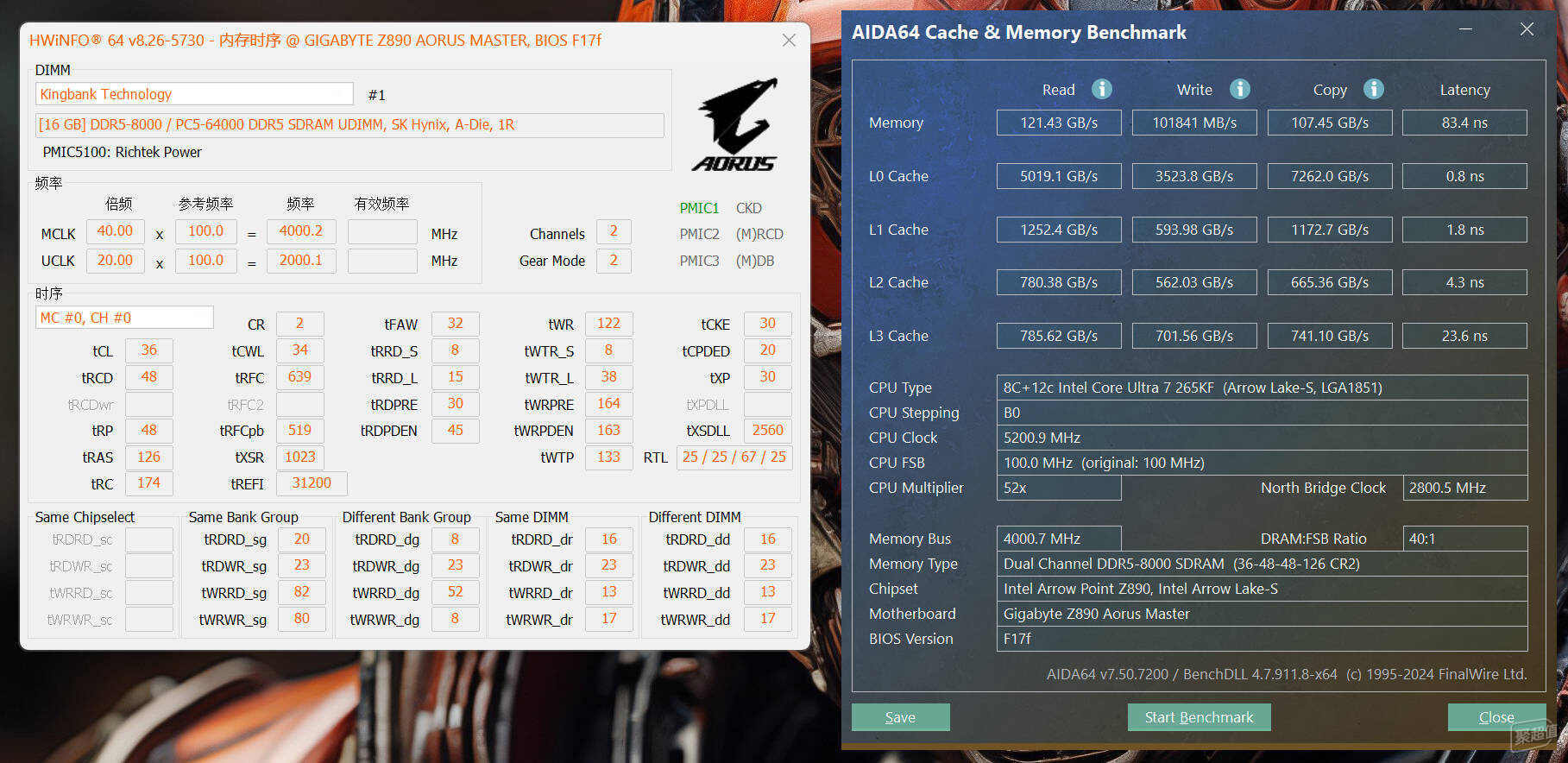Click the Save button in AIDA64
This screenshot has height=763, width=1568.
900,717
